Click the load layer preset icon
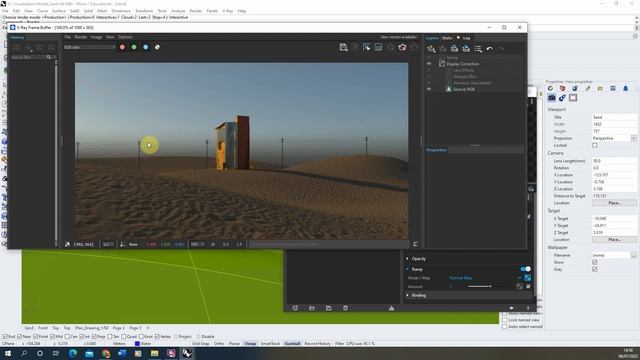The image size is (640, 360). (x=466, y=49)
